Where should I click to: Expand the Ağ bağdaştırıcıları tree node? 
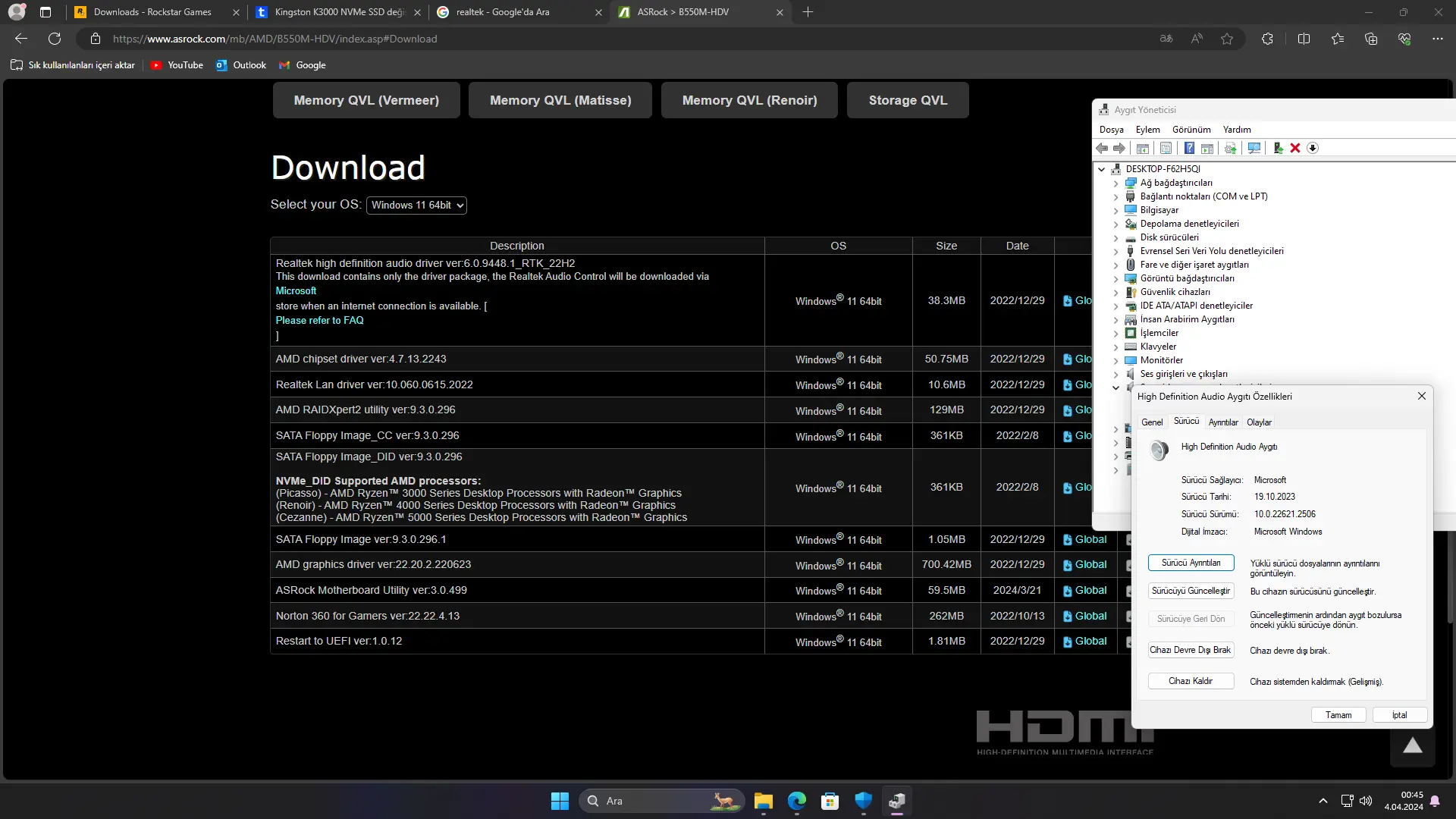pos(1116,184)
